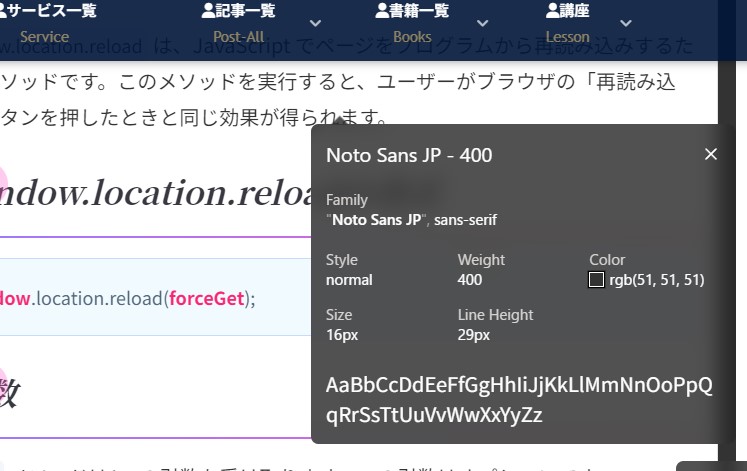Click the rgb(51, 51, 51) color swatch
The width and height of the screenshot is (747, 471).
pyautogui.click(x=597, y=280)
